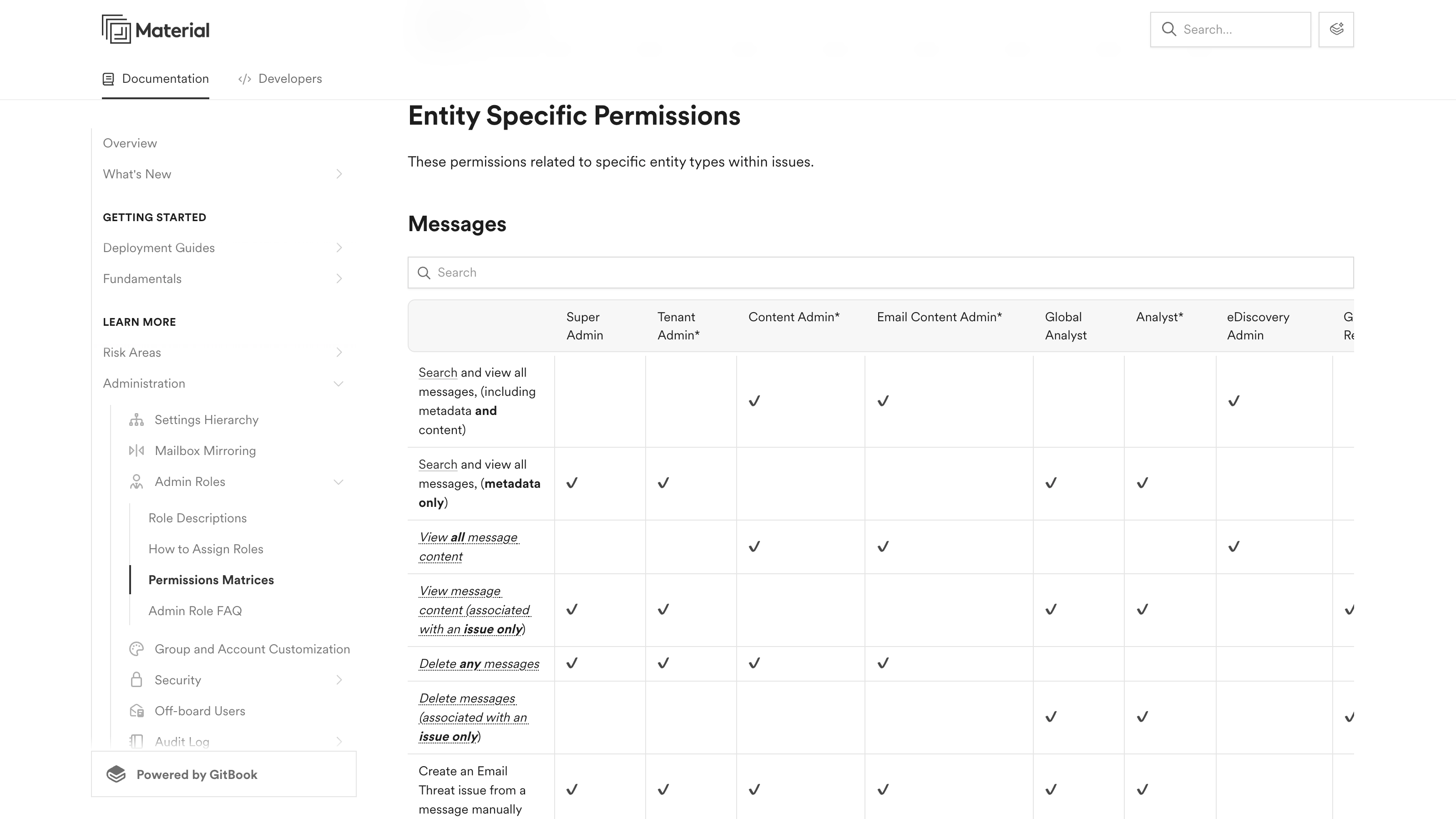Image resolution: width=1456 pixels, height=819 pixels.
Task: Follow the 'View all message content' link
Action: [x=469, y=546]
